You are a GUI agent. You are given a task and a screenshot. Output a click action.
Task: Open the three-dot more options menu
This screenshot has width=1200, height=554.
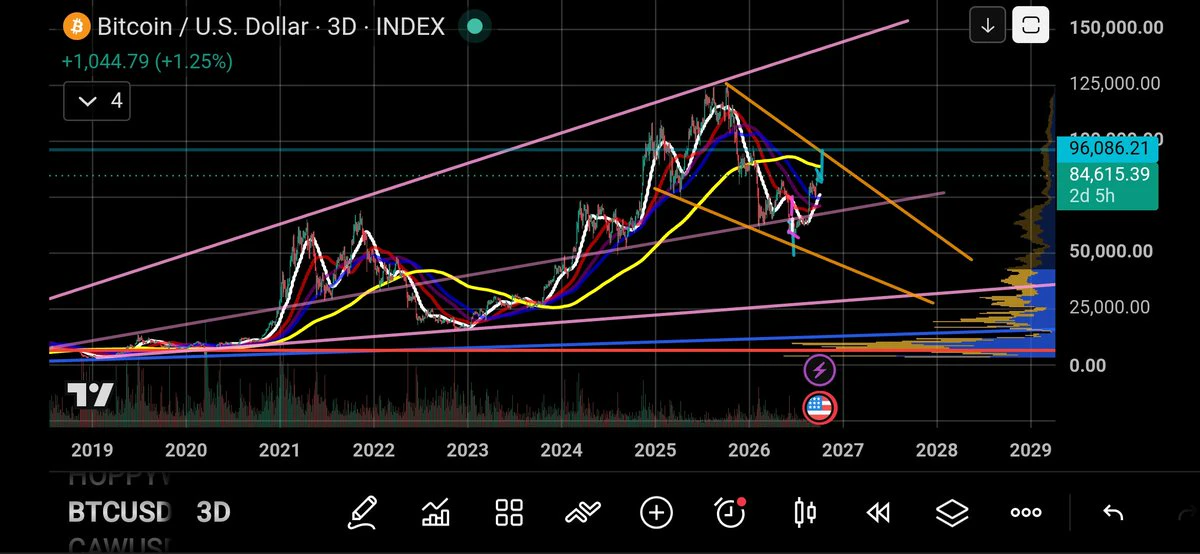(x=1026, y=514)
